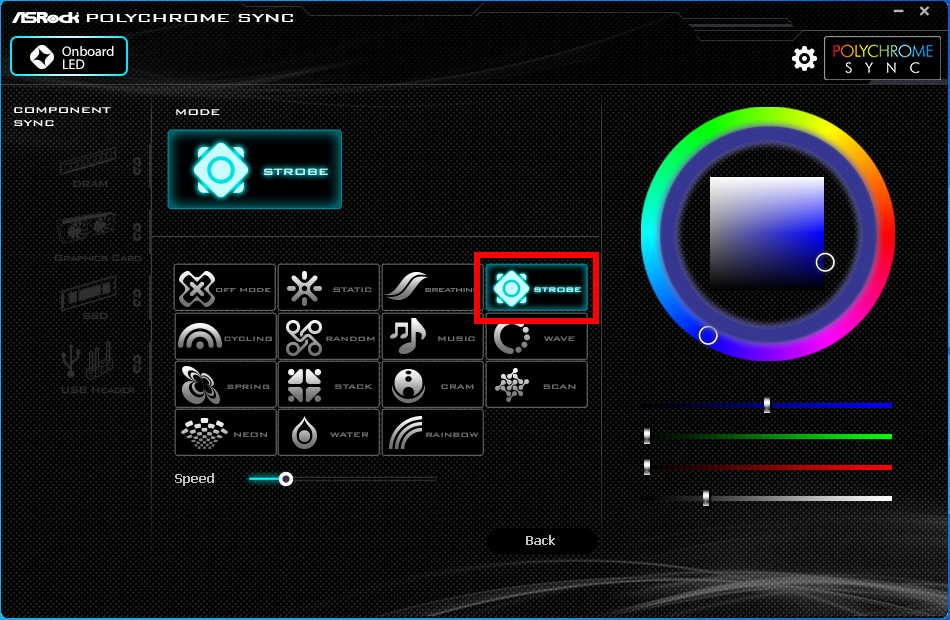Toggle the DRAM sync link
950x620 pixels.
point(137,165)
